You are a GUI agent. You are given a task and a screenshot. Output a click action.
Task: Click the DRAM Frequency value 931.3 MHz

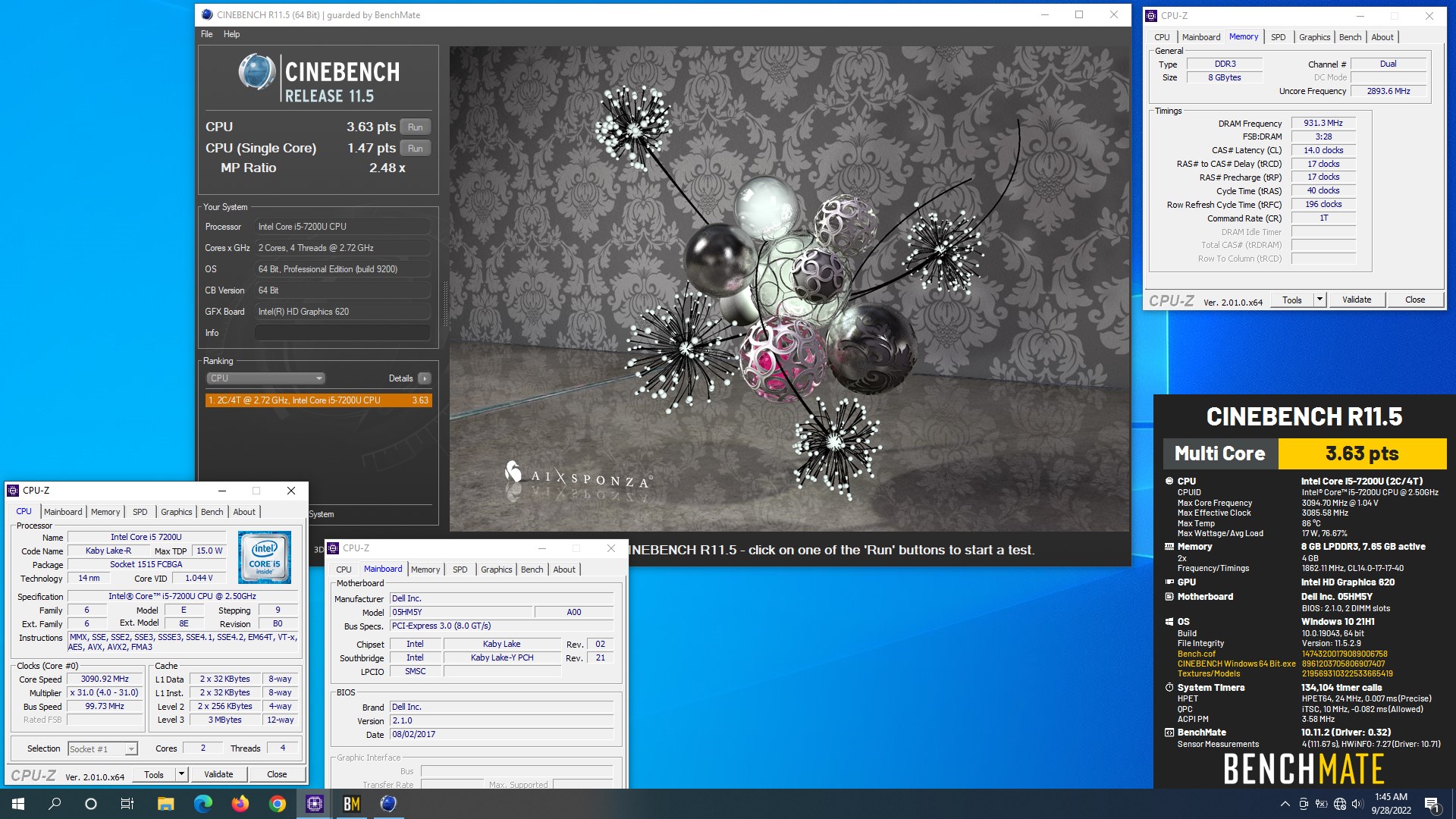tap(1323, 123)
